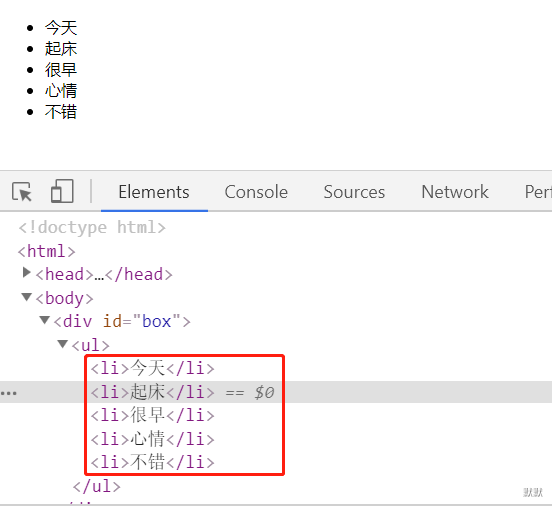Select the <li>心情</li> node
Viewport: 552px width, 506px height.
tap(152, 439)
